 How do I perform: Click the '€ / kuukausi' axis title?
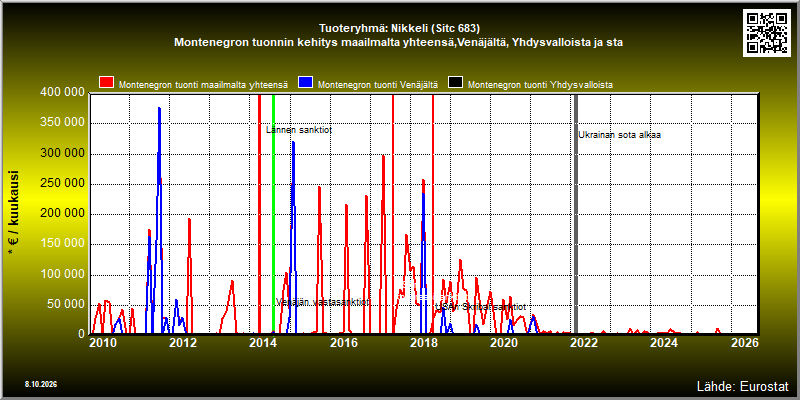(x=14, y=213)
